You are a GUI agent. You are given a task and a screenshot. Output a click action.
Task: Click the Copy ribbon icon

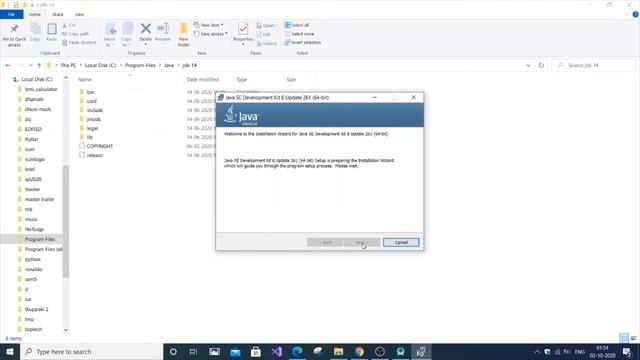[35, 33]
